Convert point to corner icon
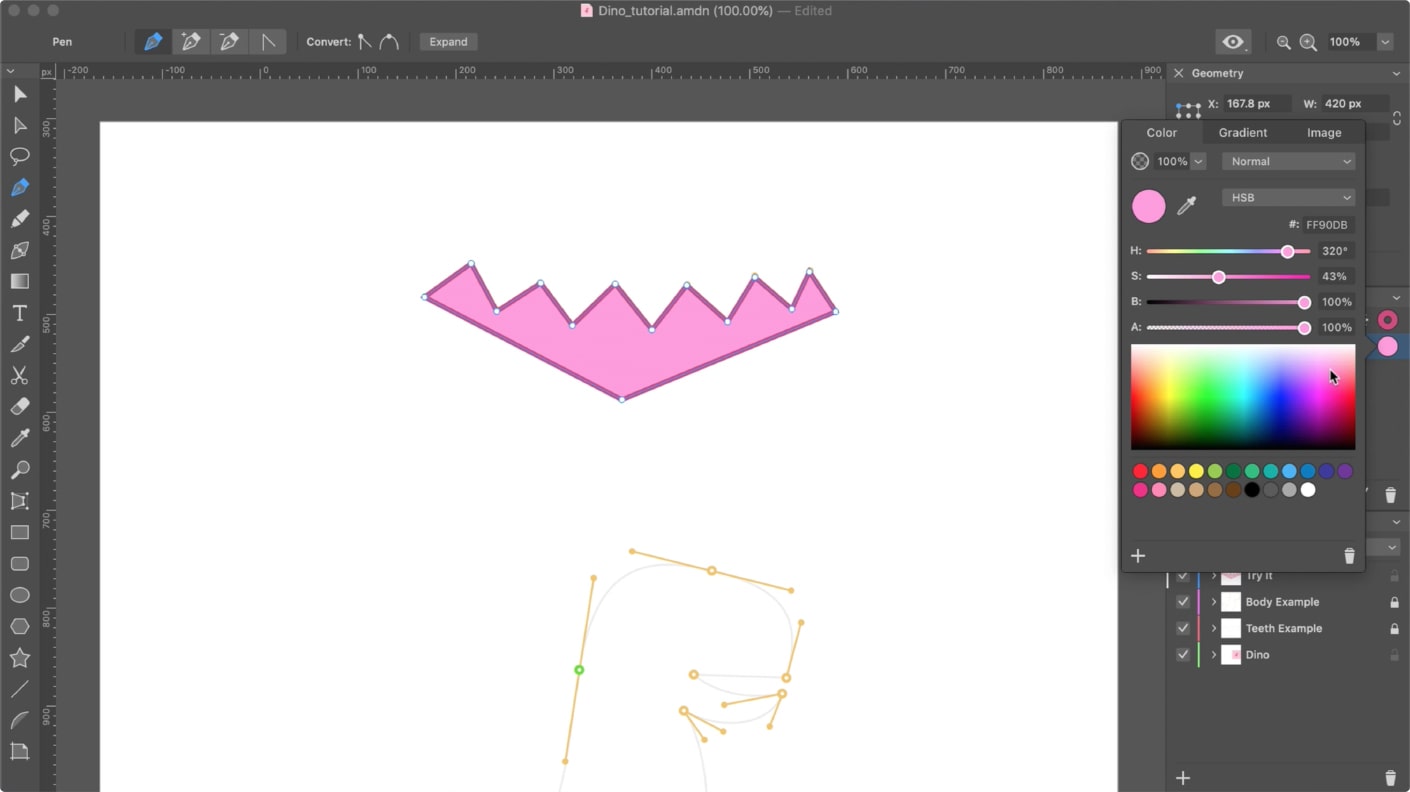The height and width of the screenshot is (792, 1410). click(365, 42)
